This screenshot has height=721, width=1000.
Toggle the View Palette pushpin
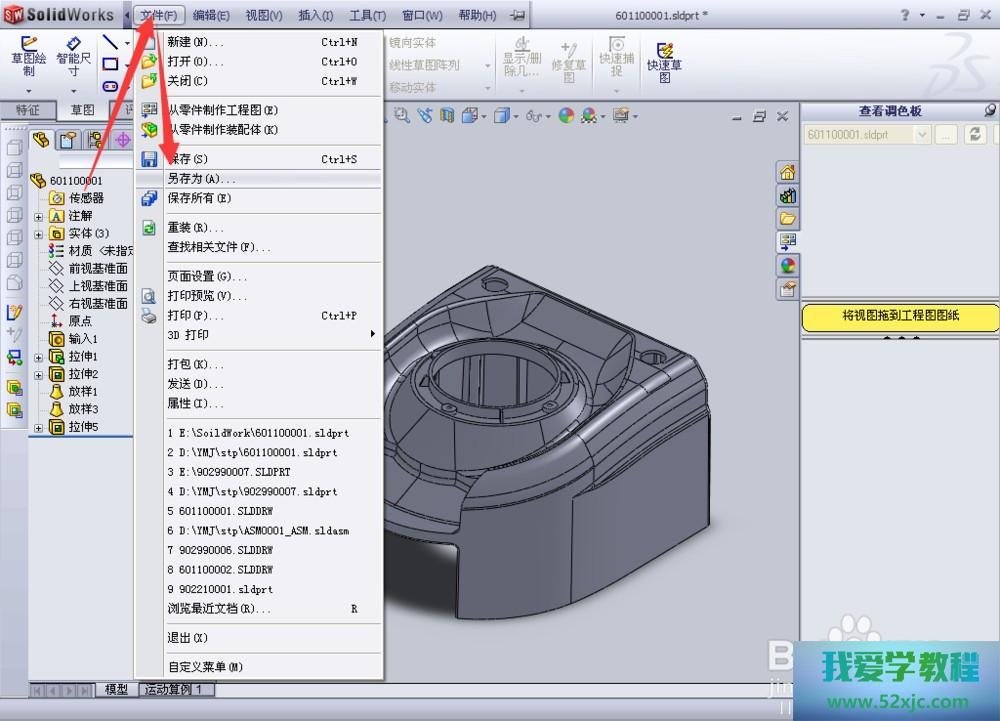click(x=990, y=111)
